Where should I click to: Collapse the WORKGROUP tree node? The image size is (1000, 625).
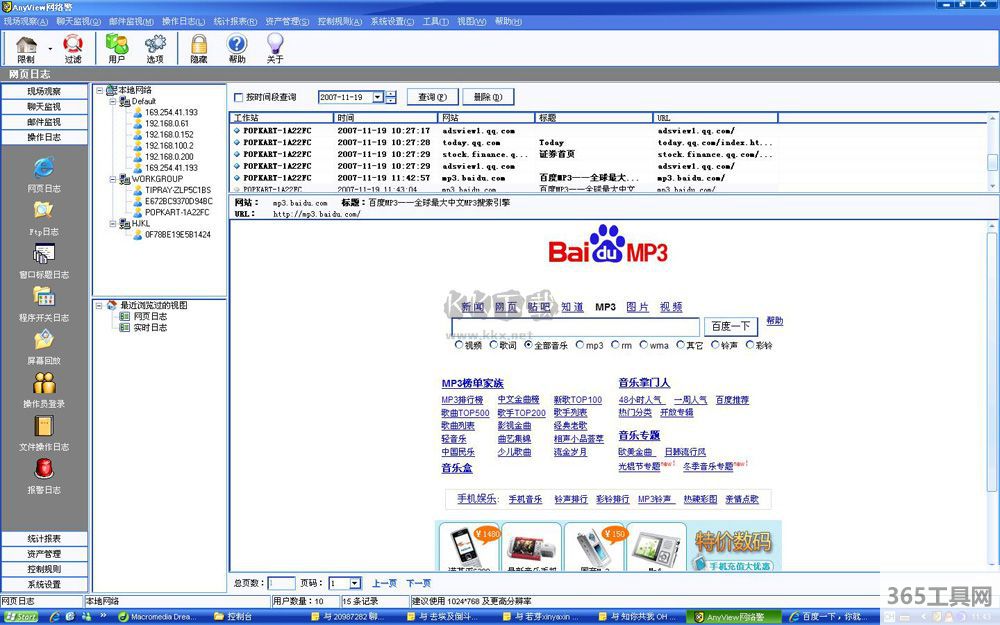111,179
